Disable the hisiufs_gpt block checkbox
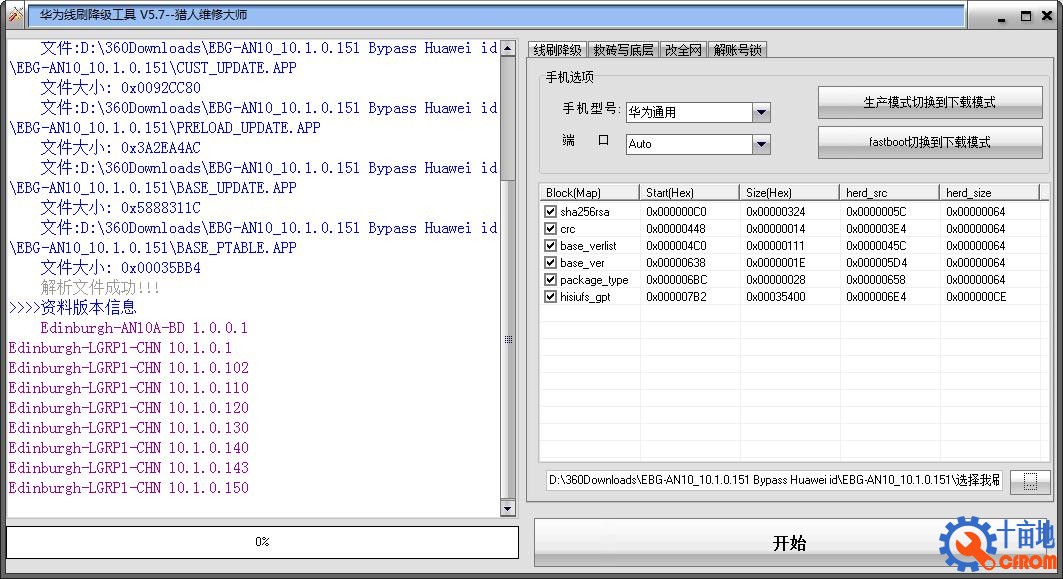The height and width of the screenshot is (579, 1063). 550,297
